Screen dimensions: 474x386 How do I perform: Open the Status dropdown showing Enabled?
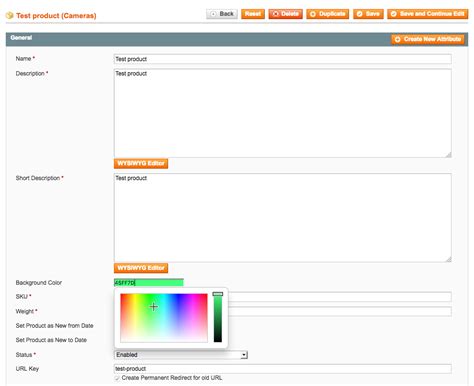pyautogui.click(x=181, y=355)
